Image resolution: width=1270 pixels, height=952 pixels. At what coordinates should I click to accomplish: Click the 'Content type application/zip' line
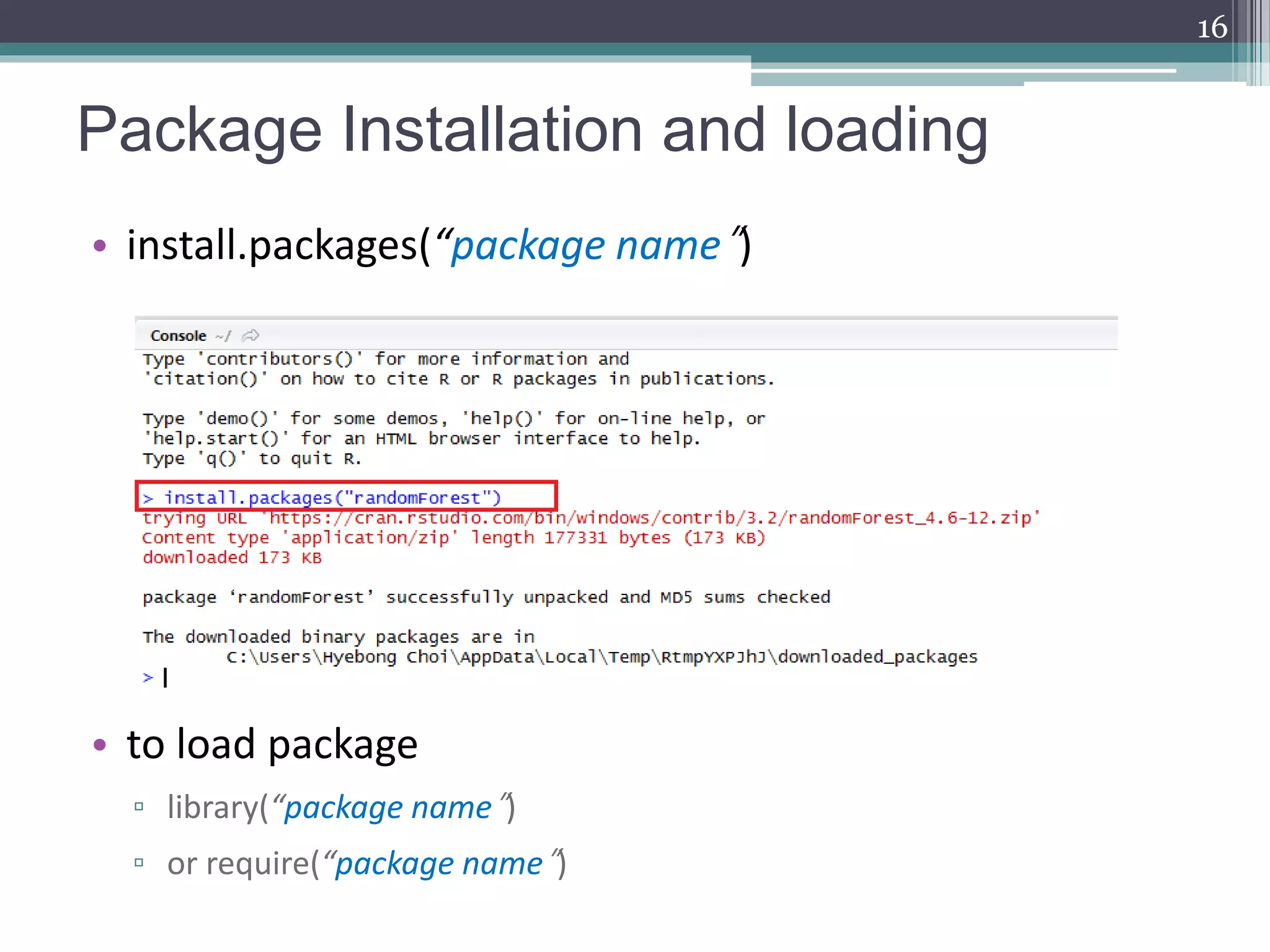[454, 537]
